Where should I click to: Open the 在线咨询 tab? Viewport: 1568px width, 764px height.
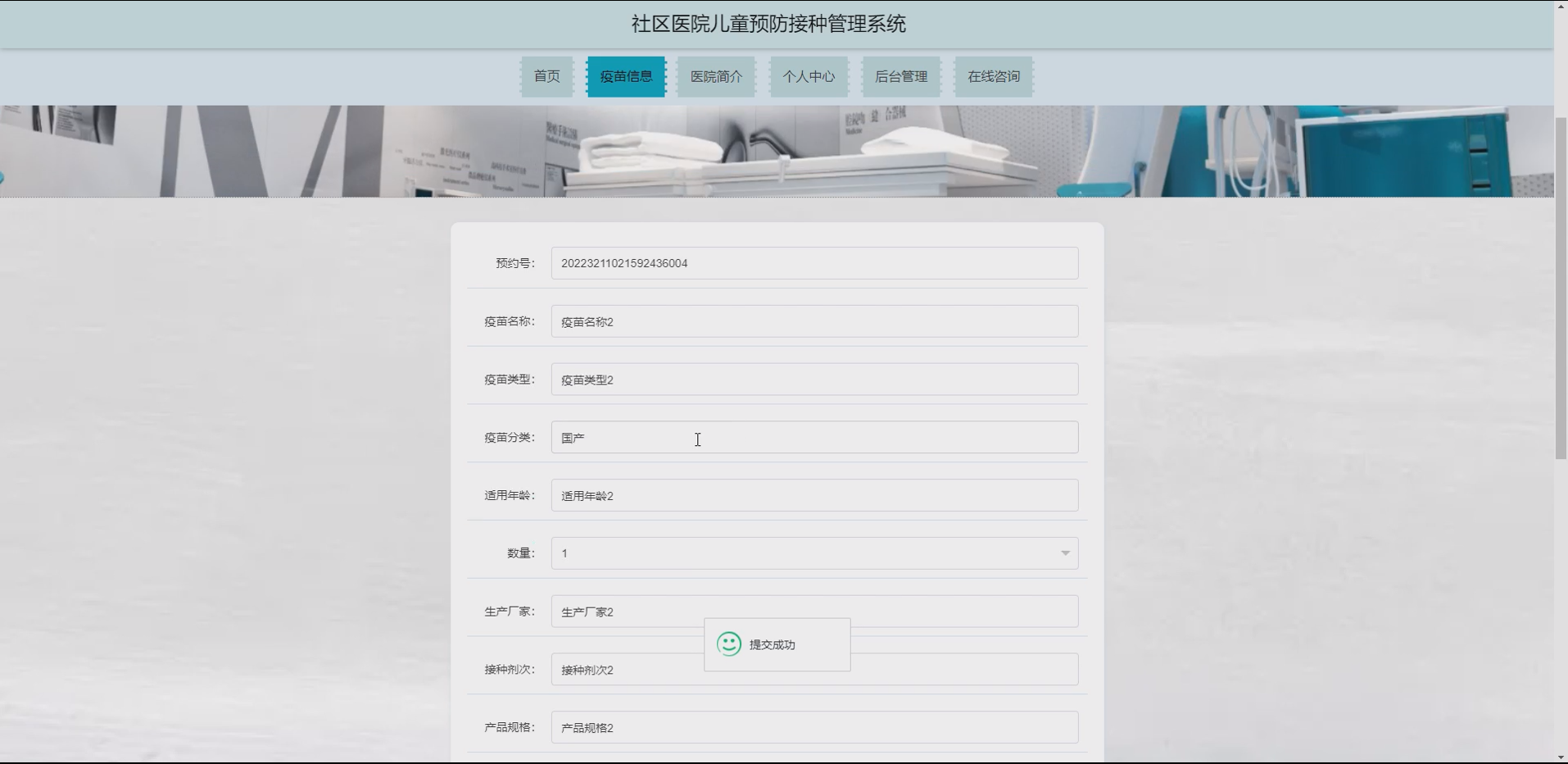994,76
